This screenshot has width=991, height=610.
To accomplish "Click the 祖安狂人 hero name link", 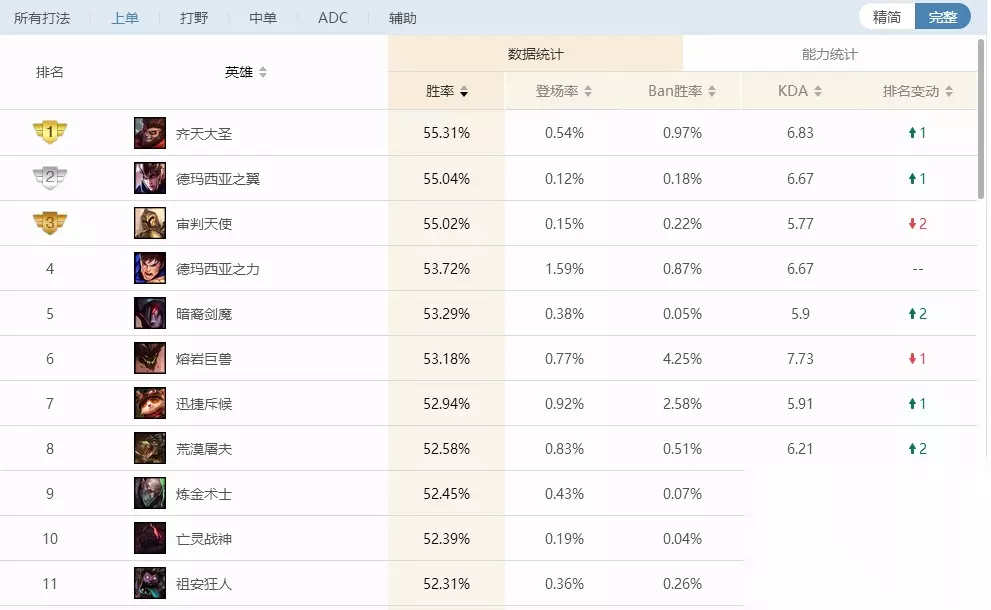I will pyautogui.click(x=204, y=584).
